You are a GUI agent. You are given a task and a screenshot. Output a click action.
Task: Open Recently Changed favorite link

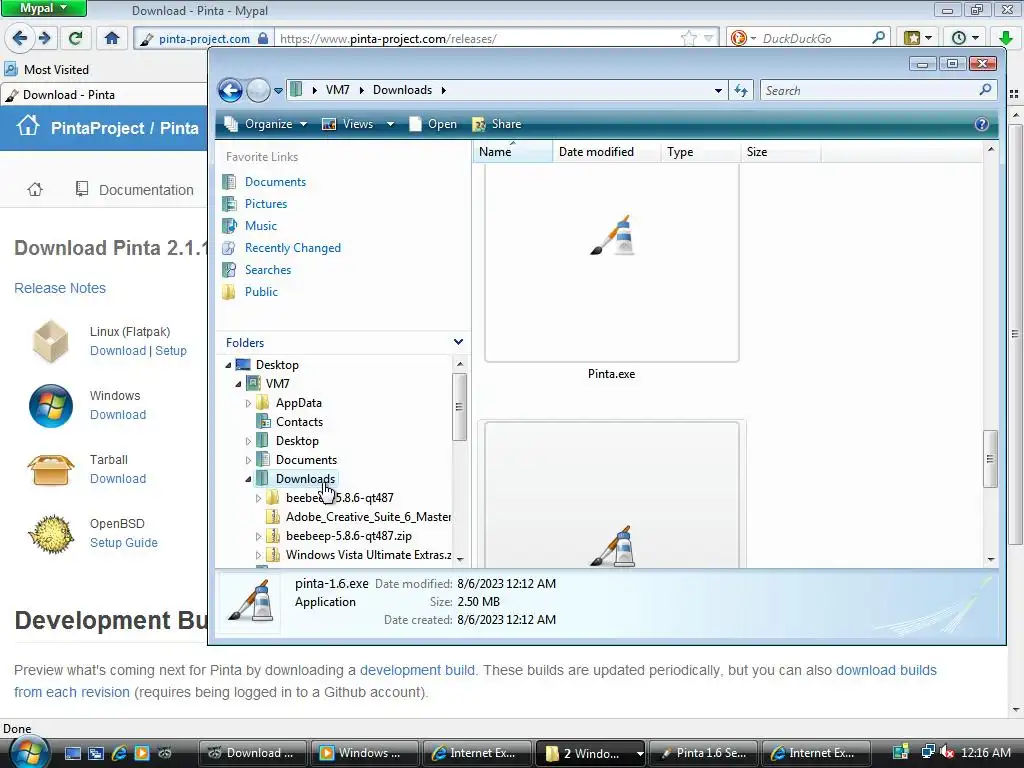[x=293, y=248]
